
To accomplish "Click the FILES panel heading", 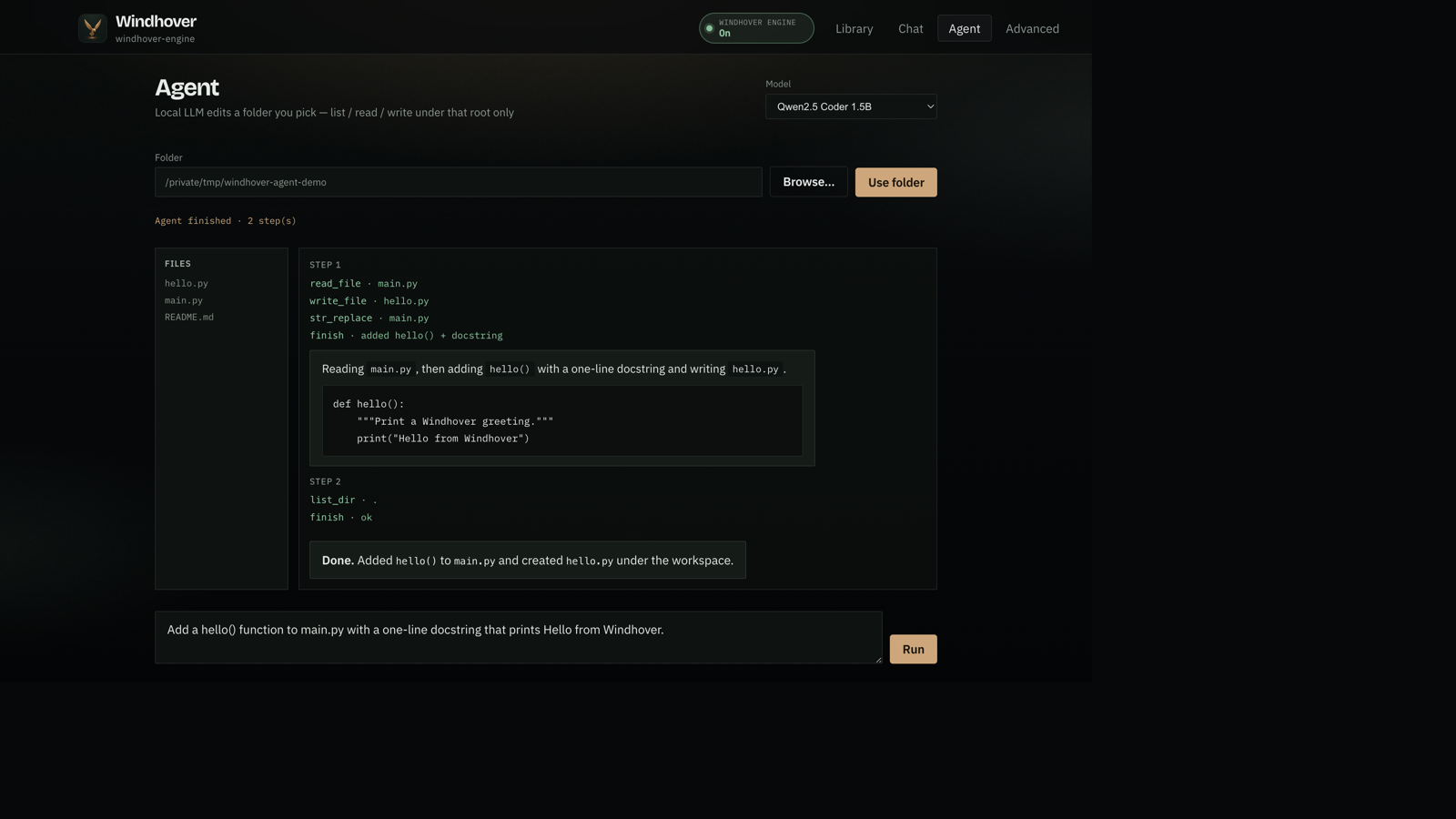I will (177, 264).
